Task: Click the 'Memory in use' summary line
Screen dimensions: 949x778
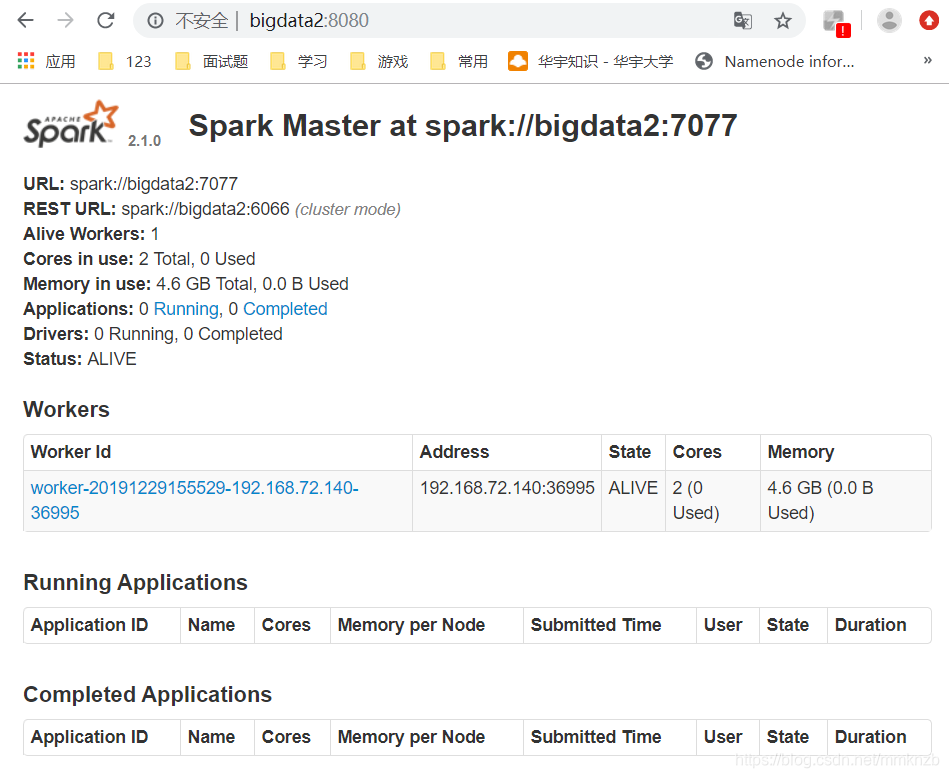Action: tap(186, 284)
